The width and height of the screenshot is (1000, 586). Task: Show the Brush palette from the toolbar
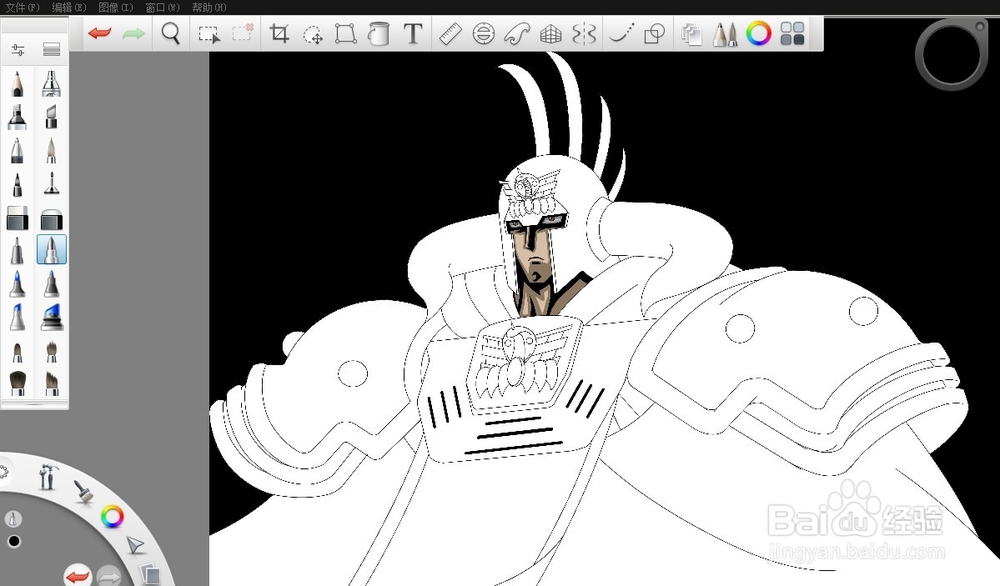click(725, 33)
